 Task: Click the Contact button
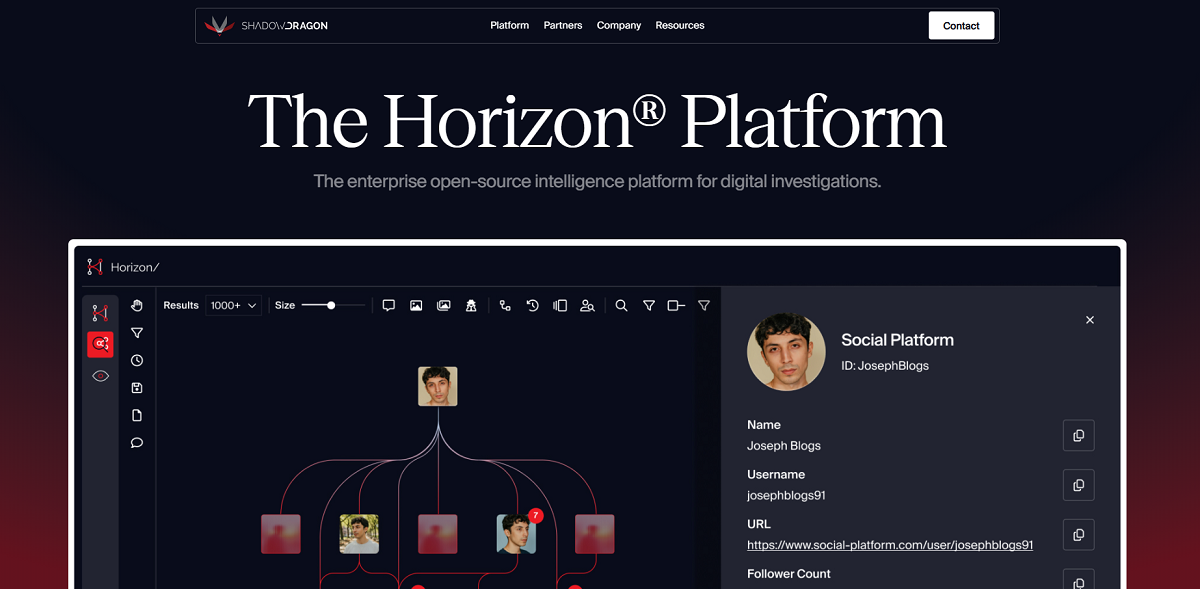coord(961,26)
